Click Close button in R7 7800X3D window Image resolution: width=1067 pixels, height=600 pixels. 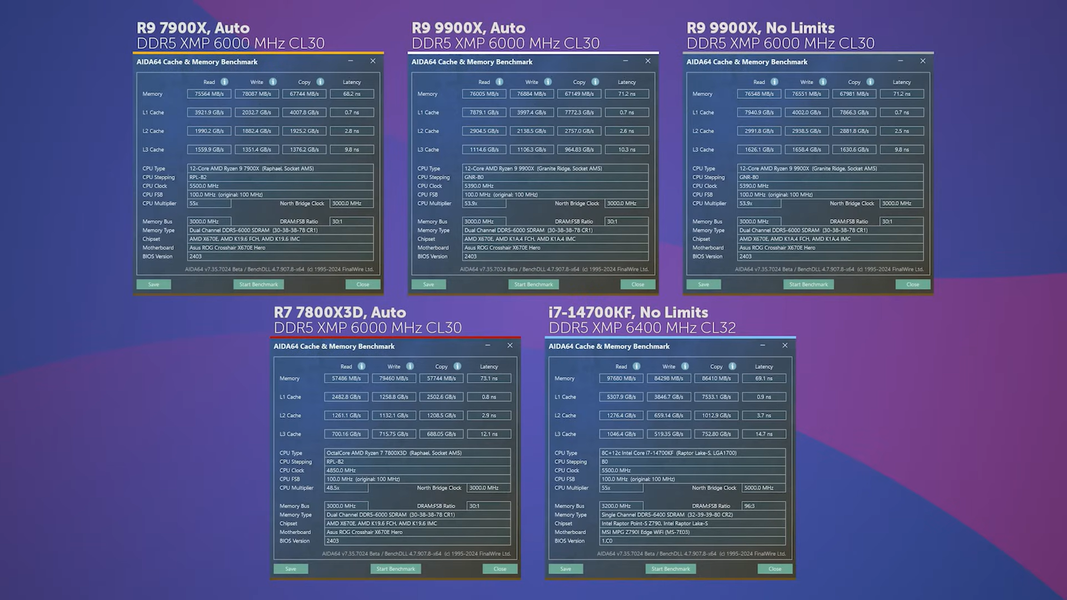coord(500,569)
